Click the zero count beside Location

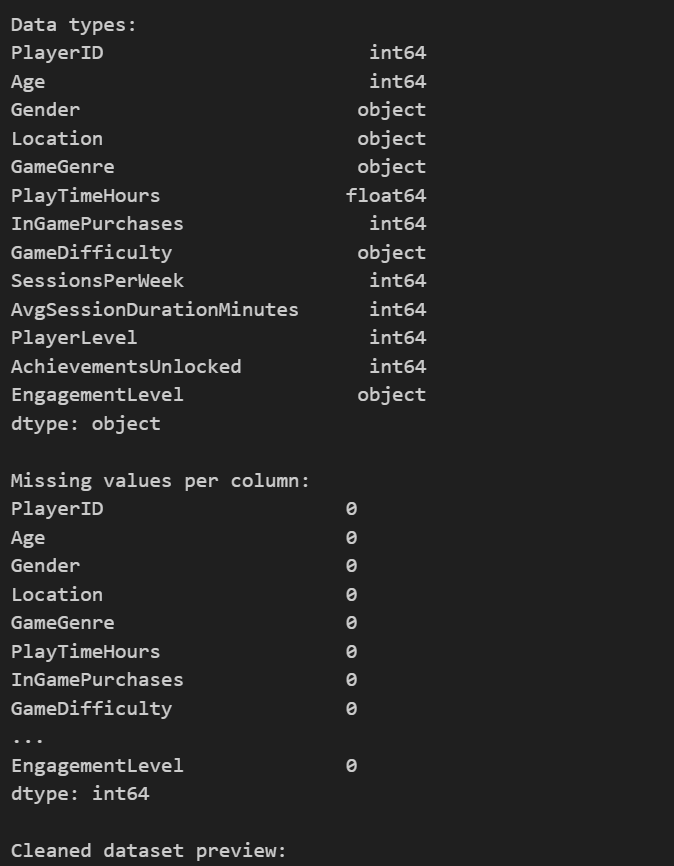click(351, 595)
